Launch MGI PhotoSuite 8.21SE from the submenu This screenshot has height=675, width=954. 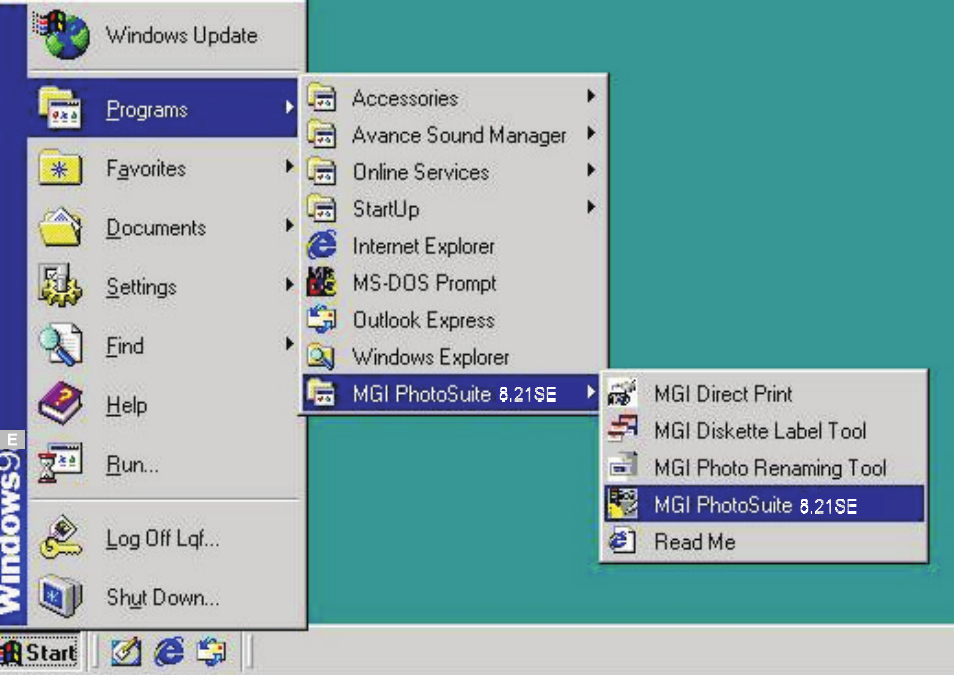764,504
